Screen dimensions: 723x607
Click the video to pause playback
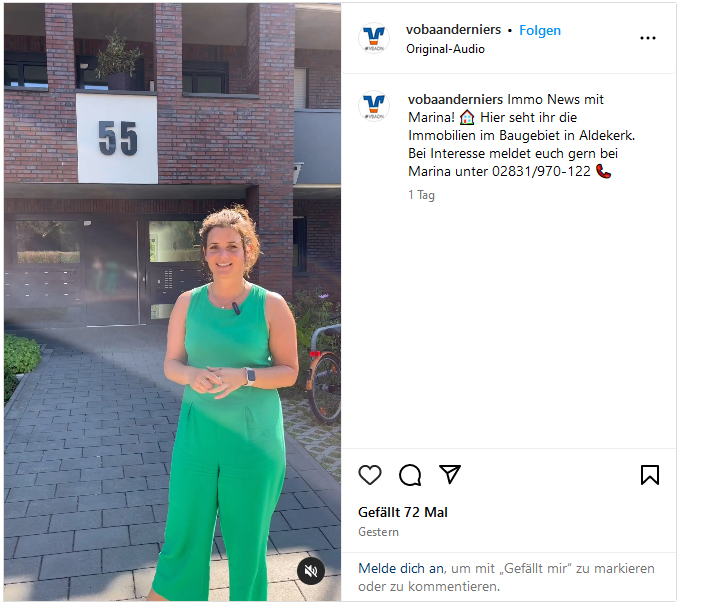[172, 302]
